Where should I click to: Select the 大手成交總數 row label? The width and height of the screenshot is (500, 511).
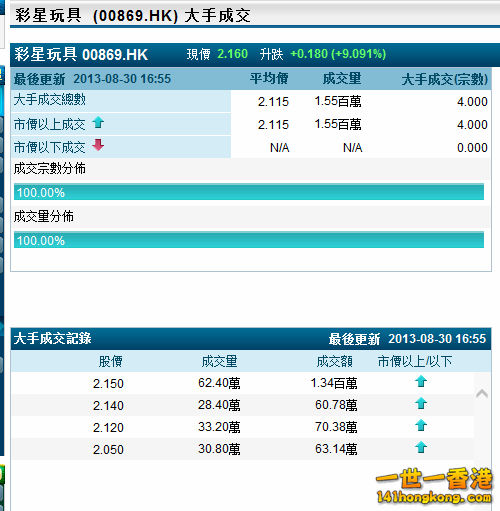point(50,99)
